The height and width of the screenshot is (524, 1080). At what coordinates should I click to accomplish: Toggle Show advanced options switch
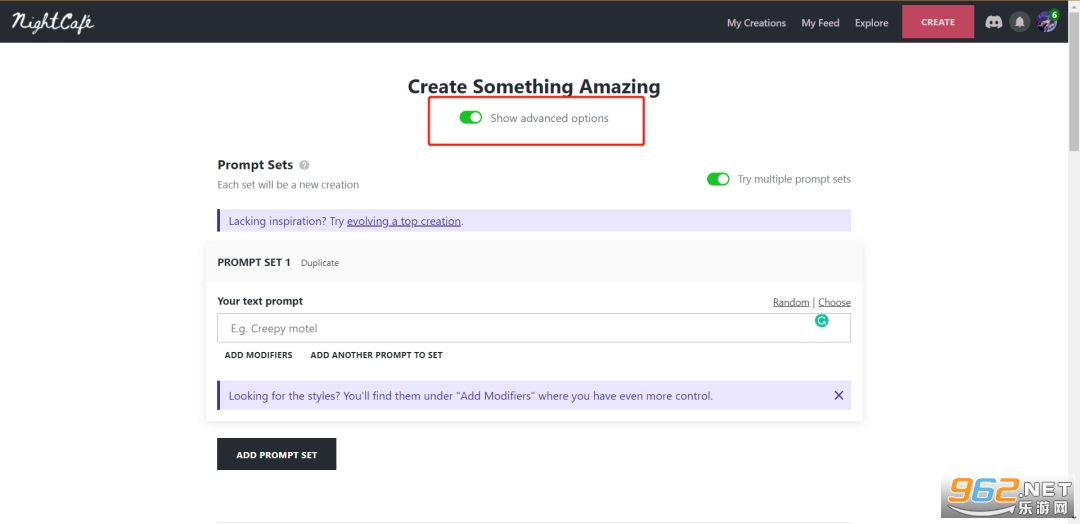(470, 118)
